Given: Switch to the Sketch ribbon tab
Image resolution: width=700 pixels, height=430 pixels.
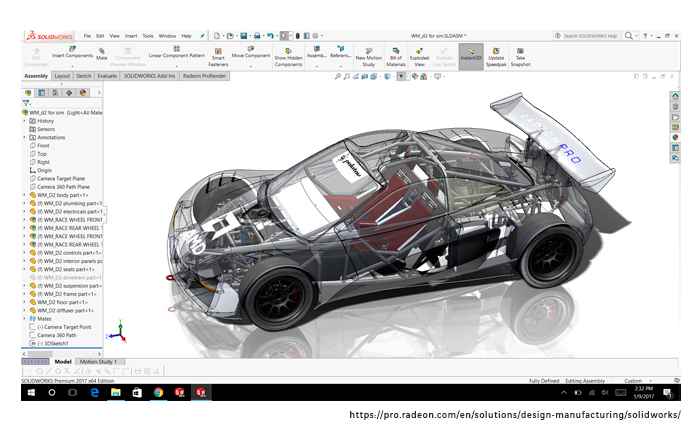Looking at the screenshot, I should tap(83, 76).
